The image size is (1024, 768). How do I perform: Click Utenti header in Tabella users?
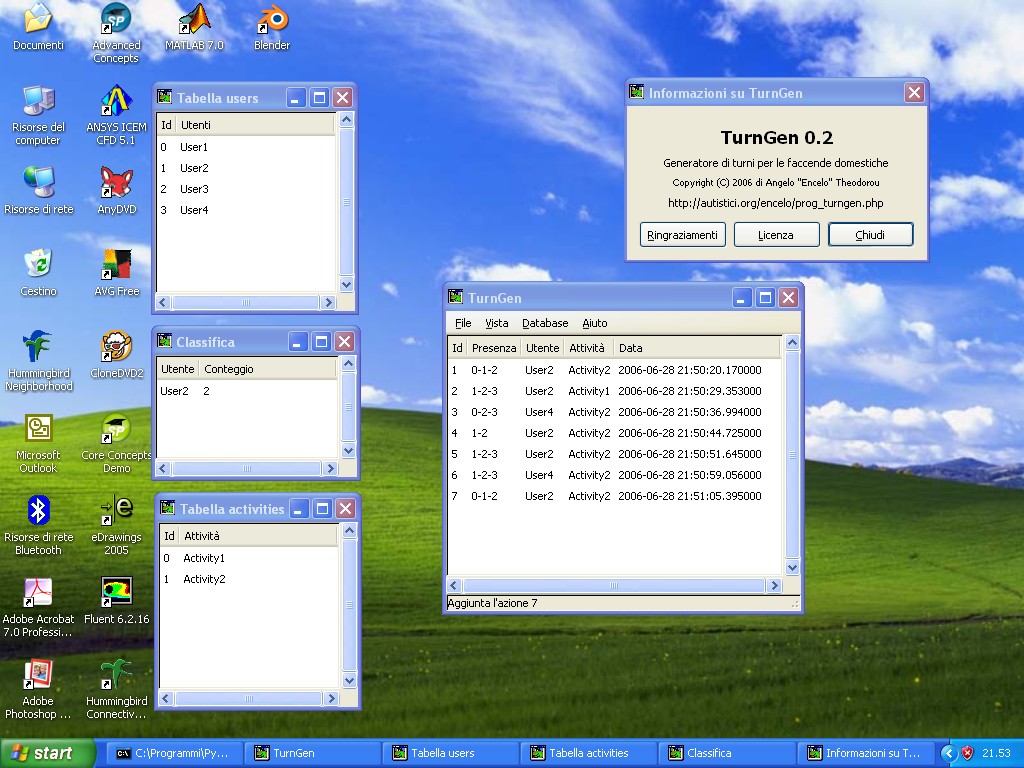(255, 125)
